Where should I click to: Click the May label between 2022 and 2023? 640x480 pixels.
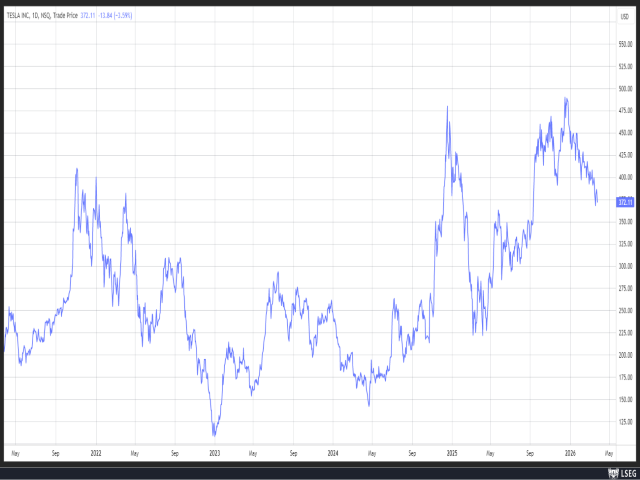pos(135,453)
